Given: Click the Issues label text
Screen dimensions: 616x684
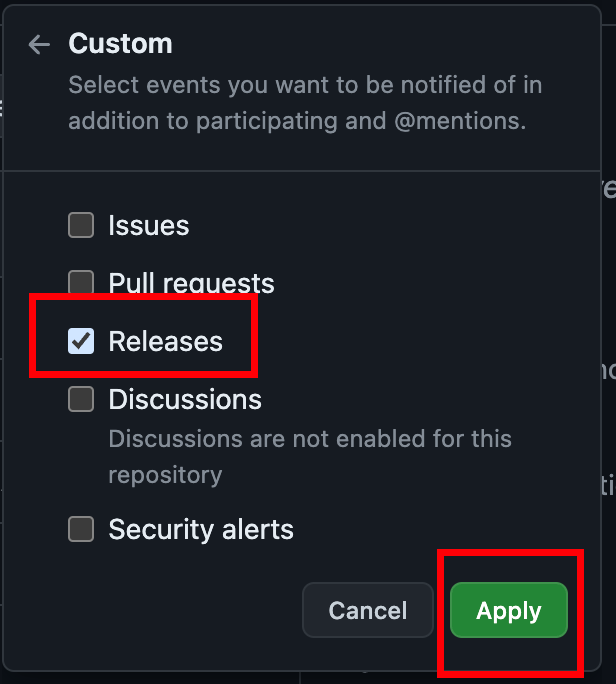Looking at the screenshot, I should click(x=148, y=225).
